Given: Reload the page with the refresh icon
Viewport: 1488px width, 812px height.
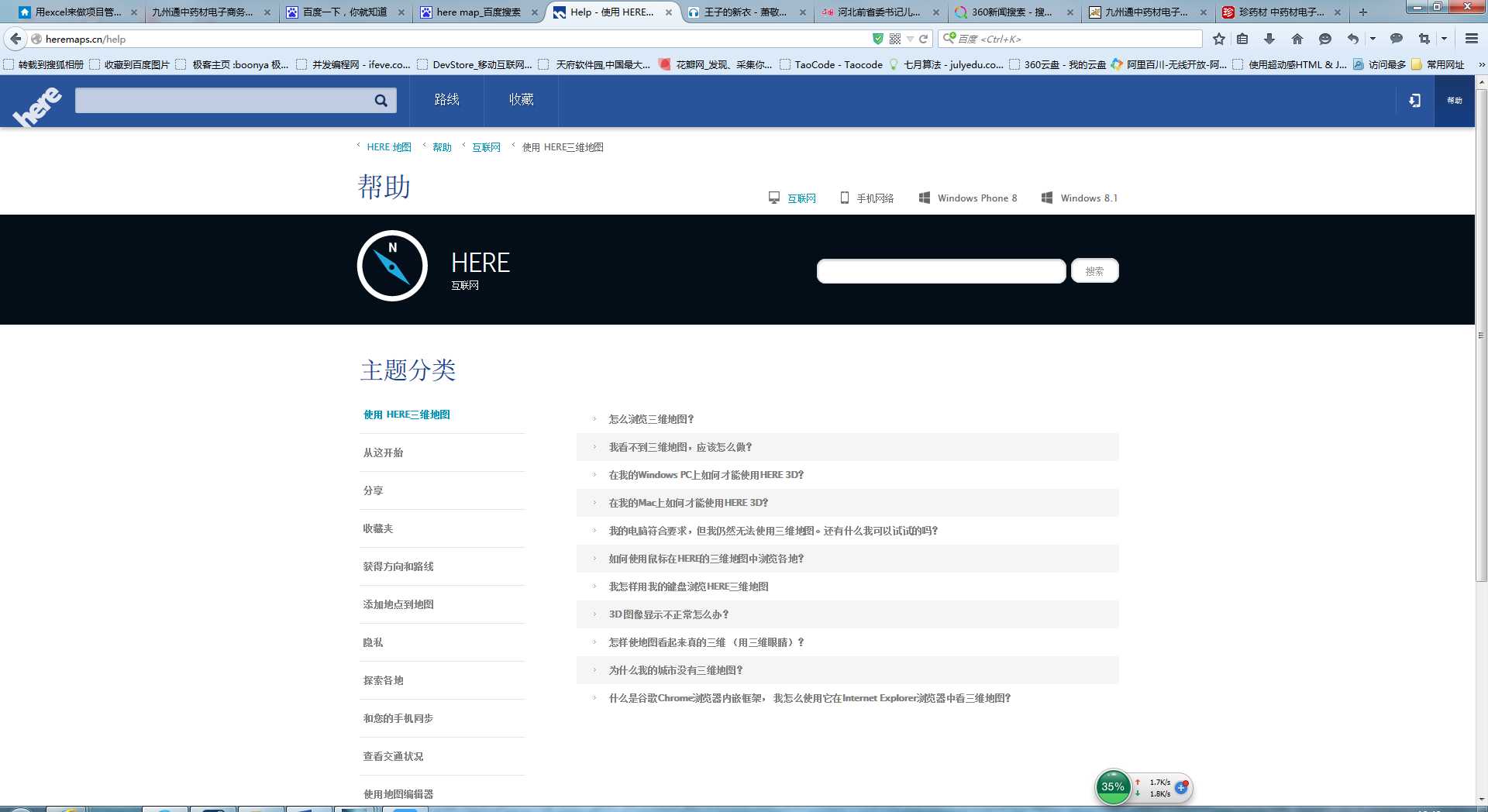Looking at the screenshot, I should coord(923,39).
